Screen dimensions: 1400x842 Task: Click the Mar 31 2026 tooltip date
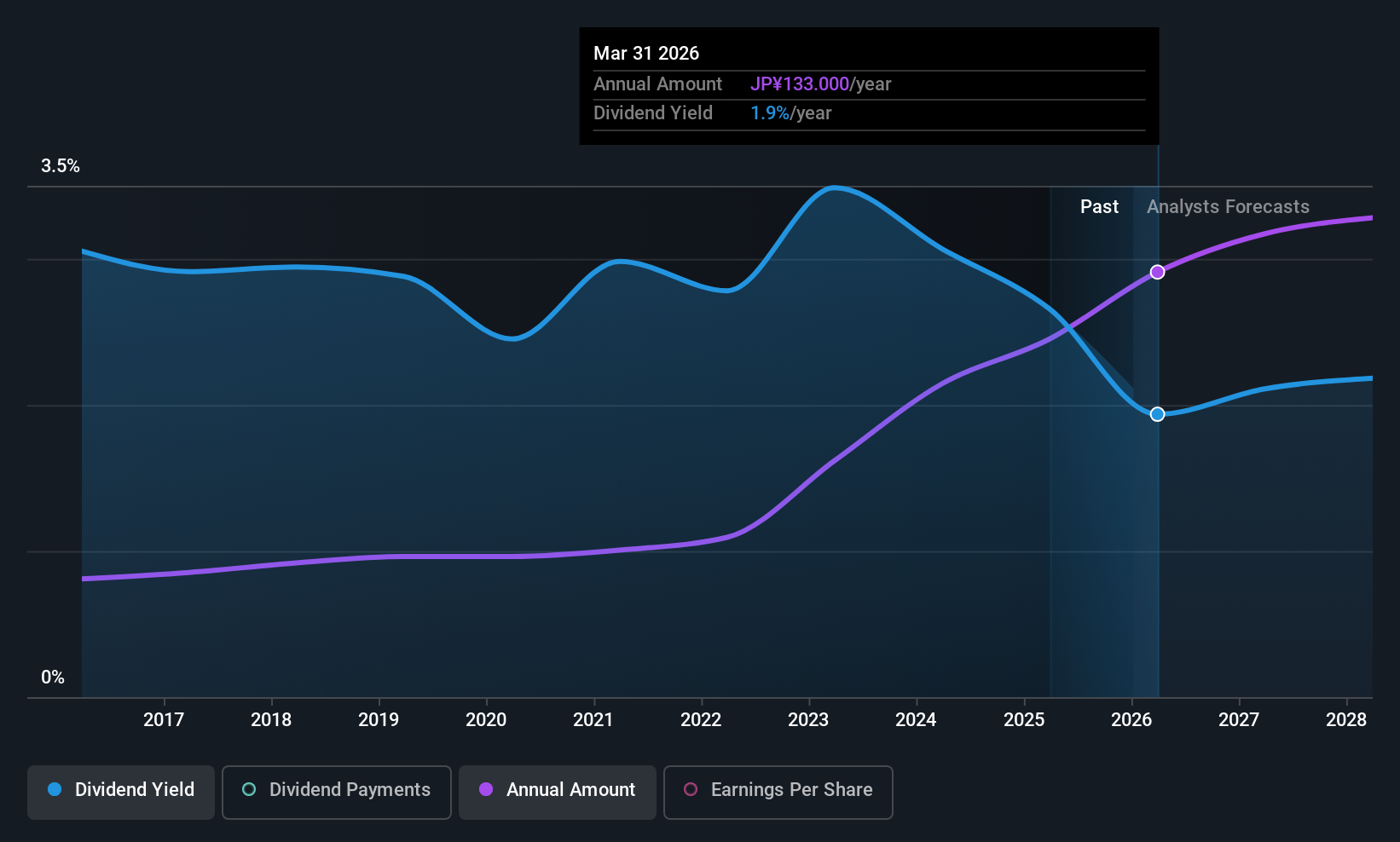[x=646, y=53]
